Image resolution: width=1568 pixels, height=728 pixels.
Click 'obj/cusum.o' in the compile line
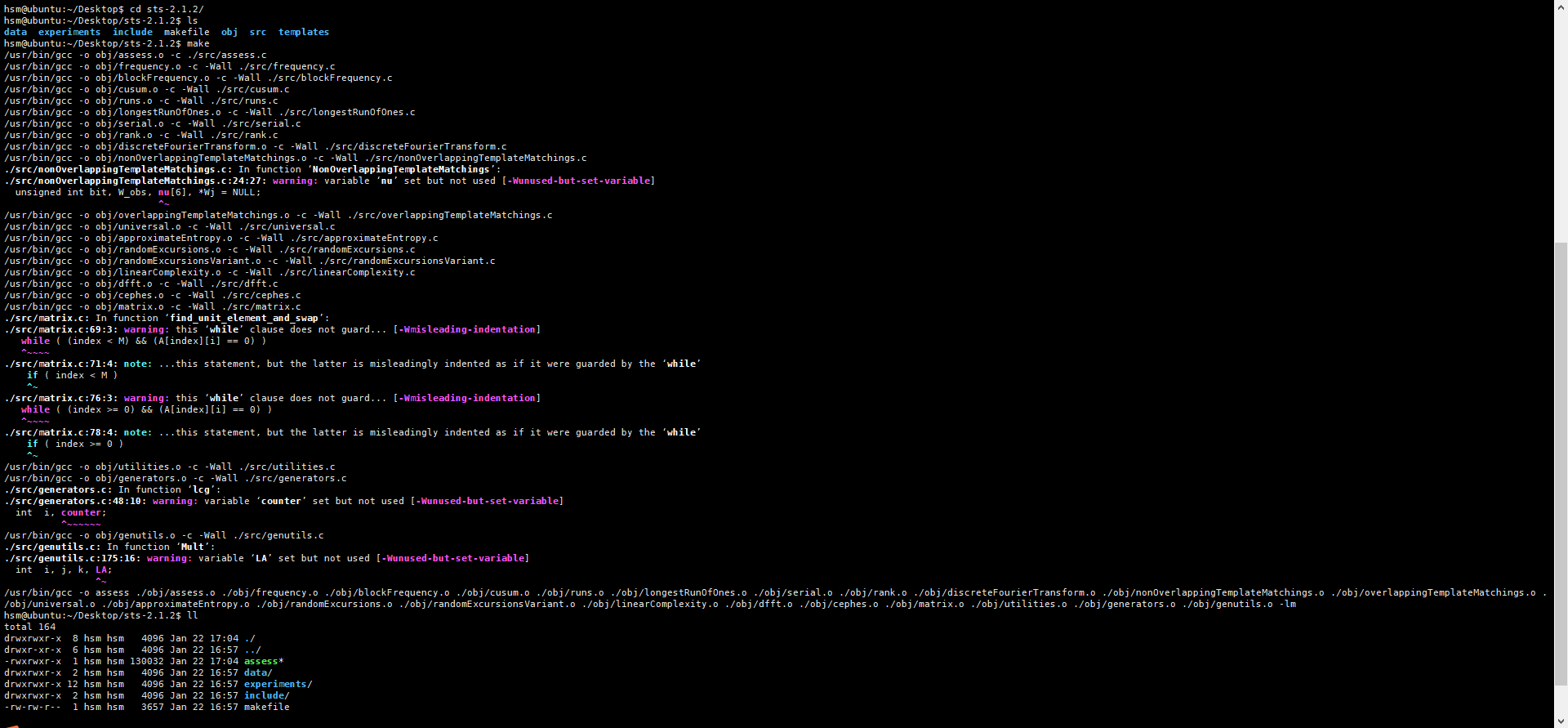(x=127, y=89)
